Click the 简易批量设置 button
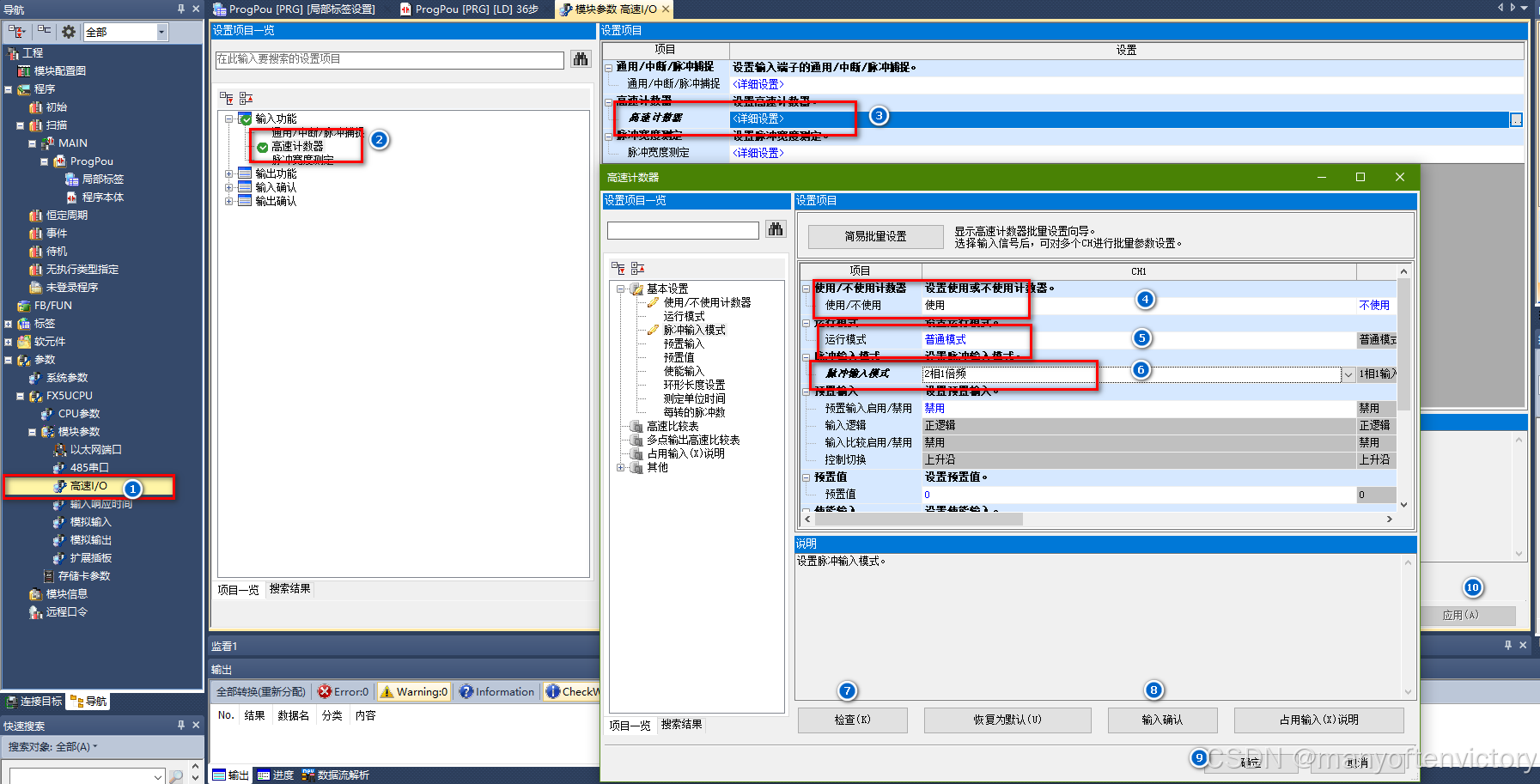 coord(875,236)
